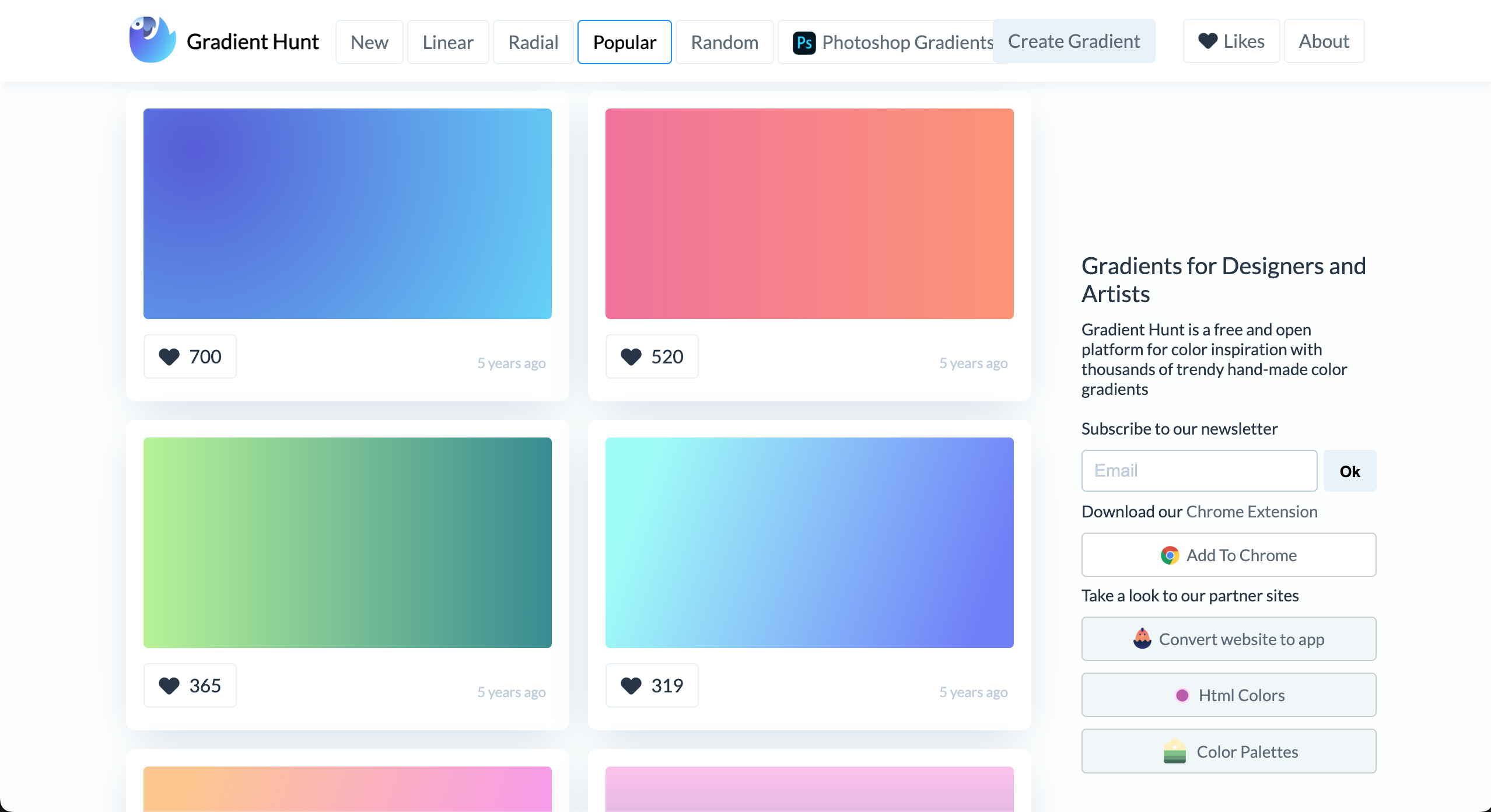This screenshot has width=1491, height=812.
Task: Click the purple Html Colors dot icon
Action: click(1182, 695)
